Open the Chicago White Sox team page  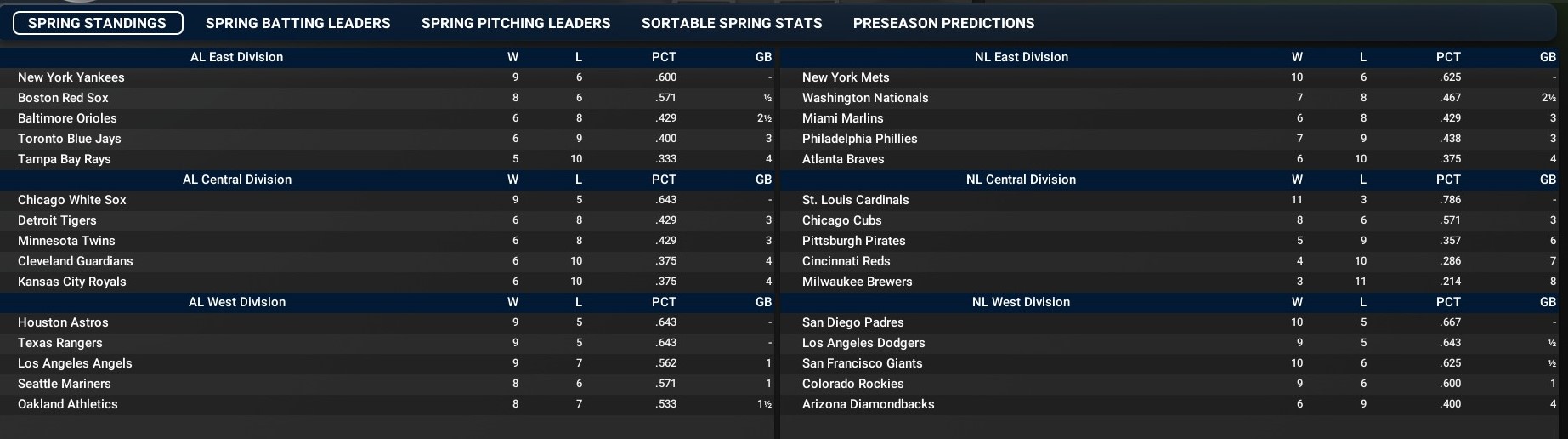[x=72, y=200]
